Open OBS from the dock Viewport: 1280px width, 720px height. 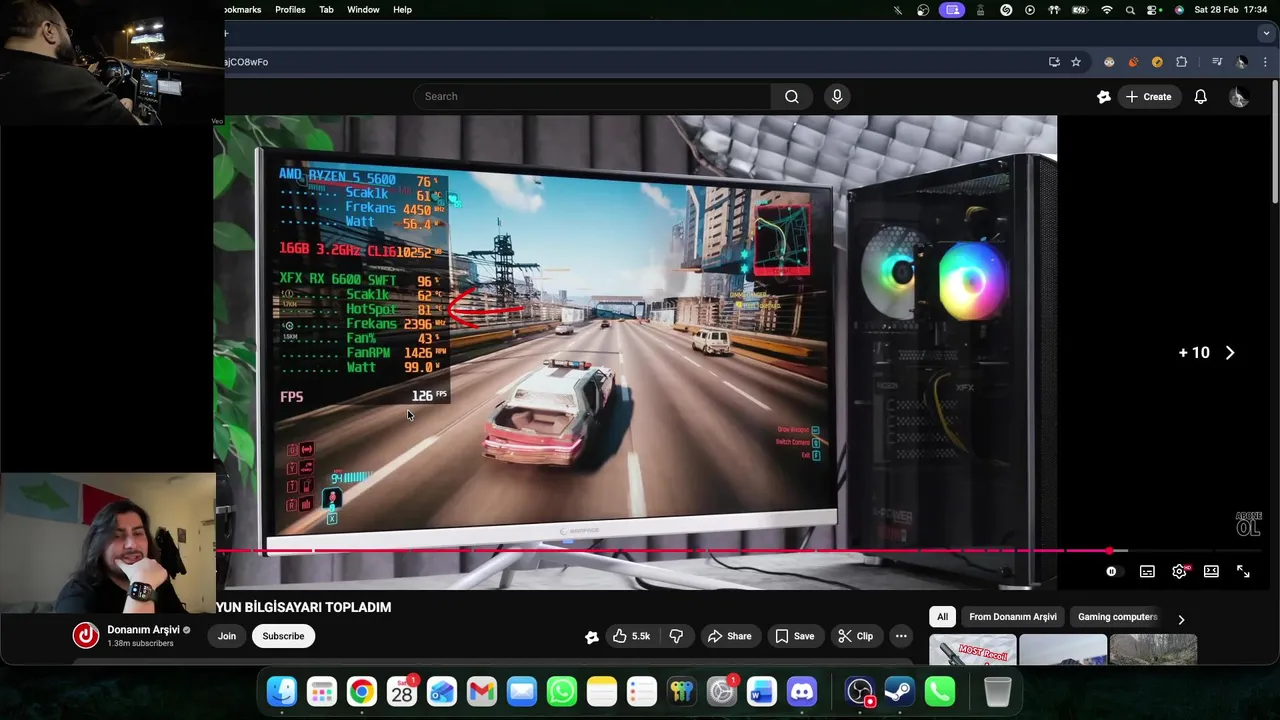pos(860,691)
